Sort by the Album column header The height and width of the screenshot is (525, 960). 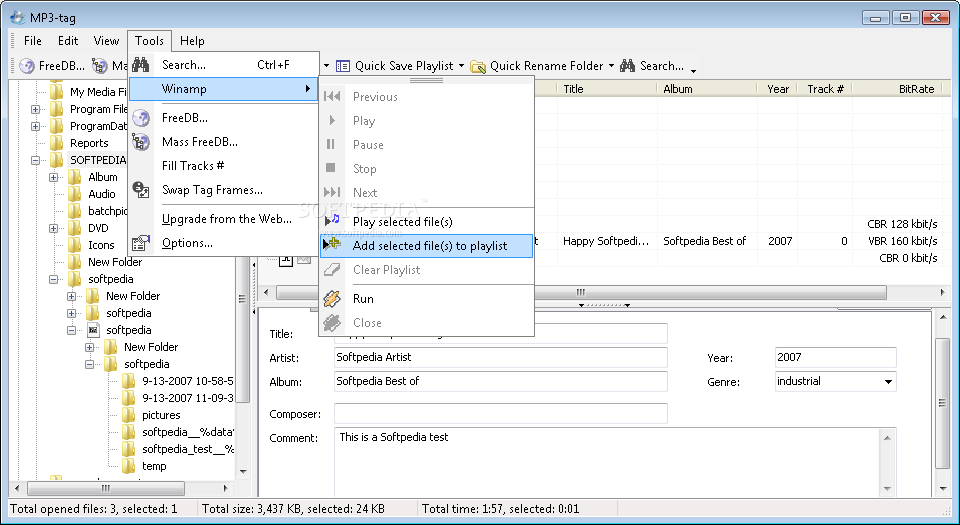(x=707, y=89)
